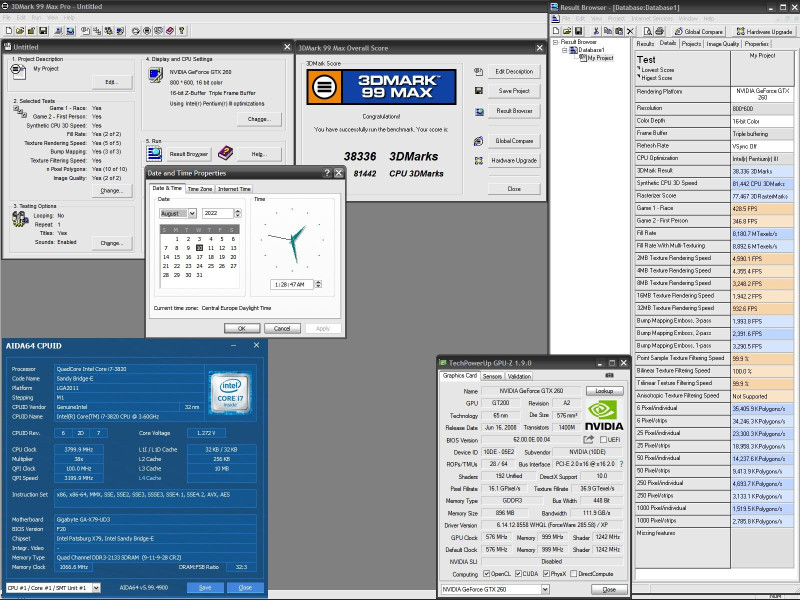Click the Lookup button in GPU-Z
The height and width of the screenshot is (600, 800).
[604, 391]
